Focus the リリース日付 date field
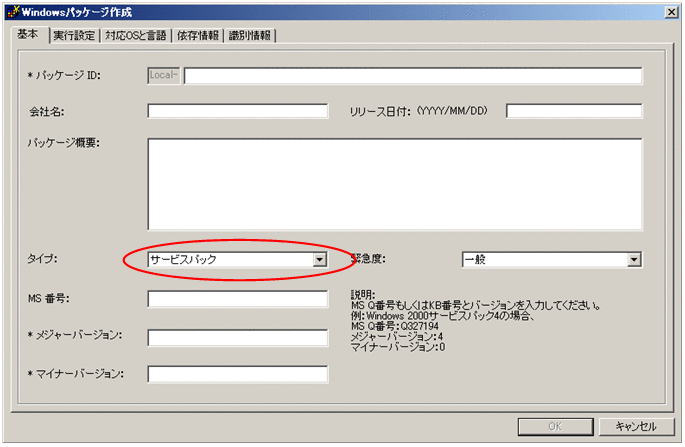Viewport: 685px width, 447px height. tap(574, 111)
